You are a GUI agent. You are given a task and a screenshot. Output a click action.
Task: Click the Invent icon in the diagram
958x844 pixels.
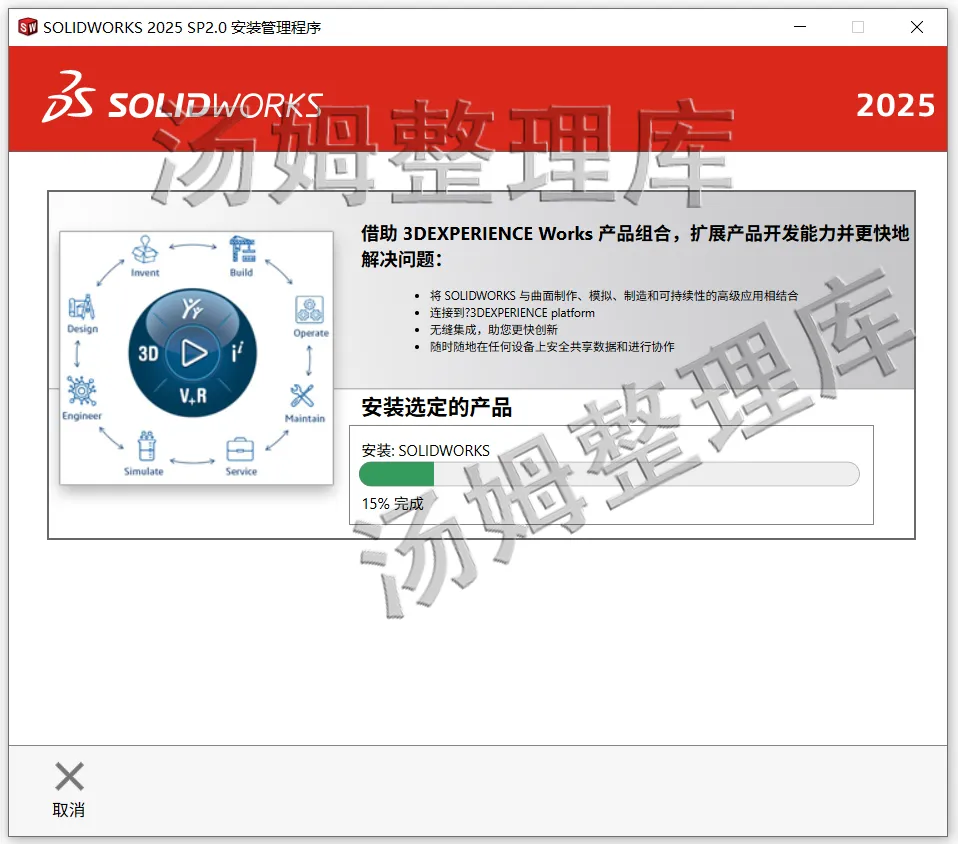(145, 249)
